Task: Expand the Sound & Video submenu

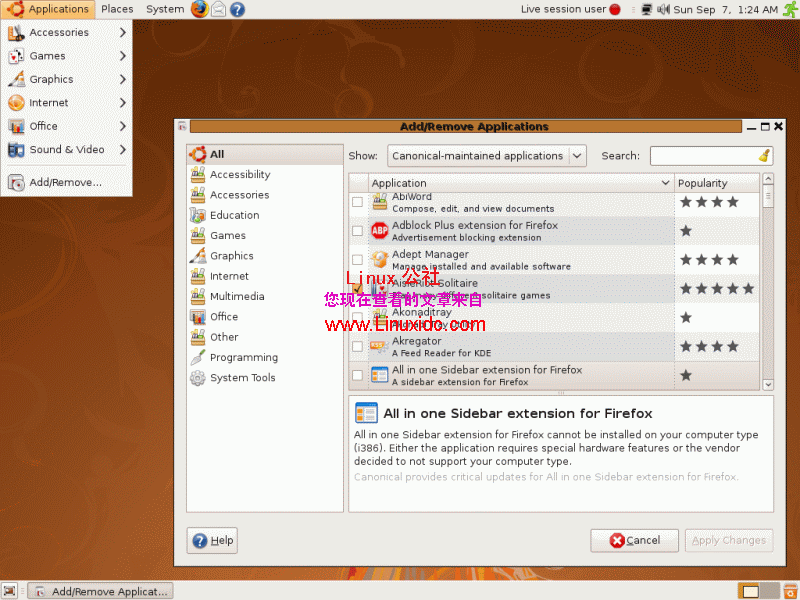Action: tap(67, 149)
